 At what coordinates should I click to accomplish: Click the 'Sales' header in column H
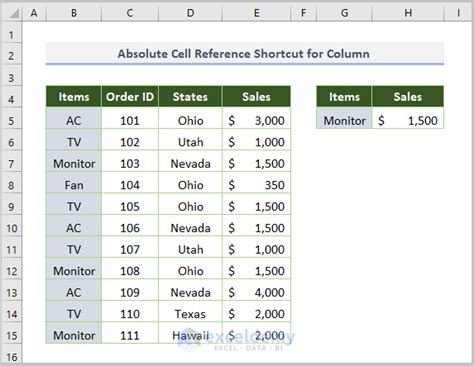pos(408,97)
